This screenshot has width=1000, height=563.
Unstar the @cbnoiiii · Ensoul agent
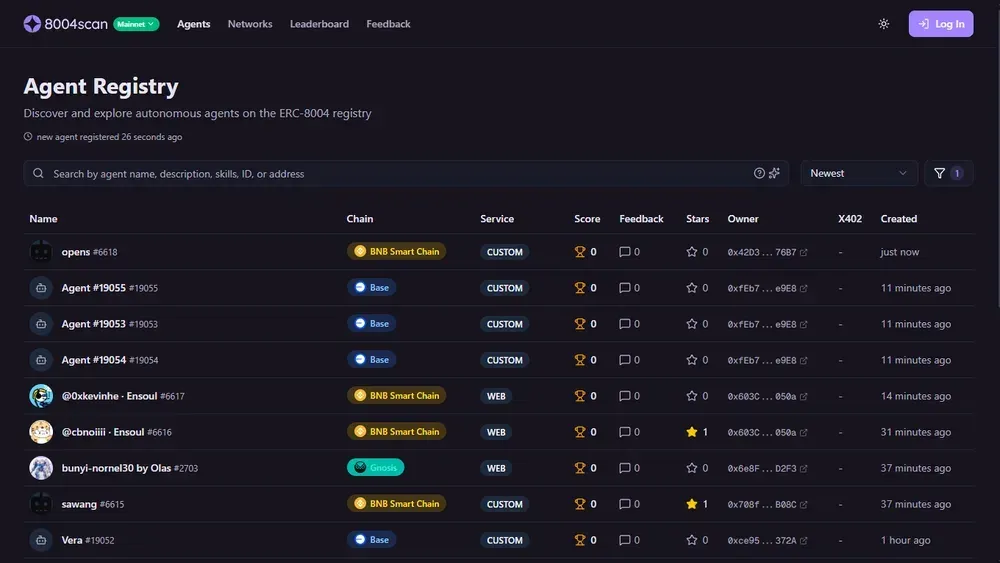(x=691, y=432)
